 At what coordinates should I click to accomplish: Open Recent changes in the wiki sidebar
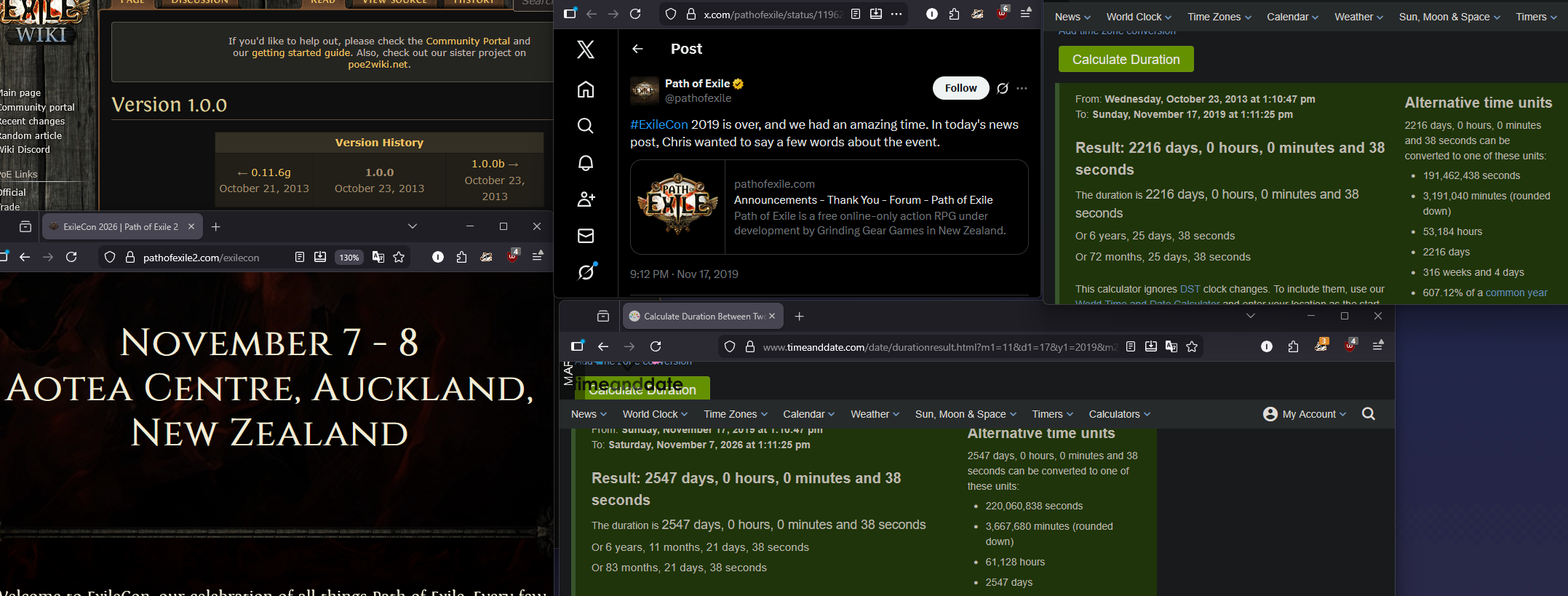pos(33,121)
